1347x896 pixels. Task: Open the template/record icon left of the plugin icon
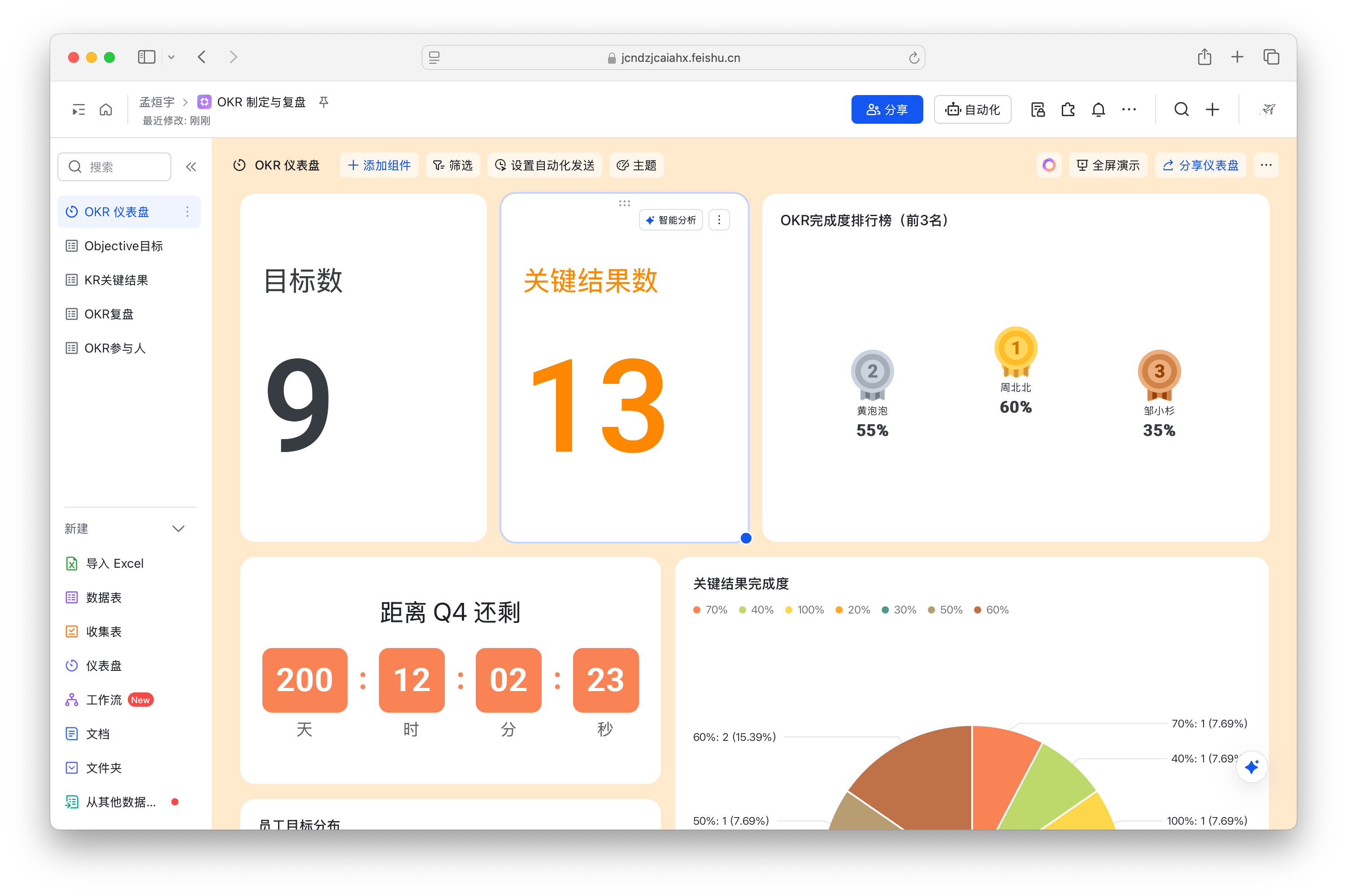(1038, 109)
